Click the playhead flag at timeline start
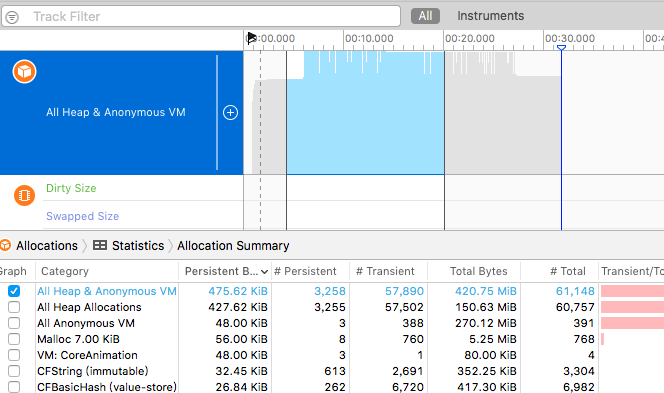664x393 pixels. pyautogui.click(x=251, y=38)
